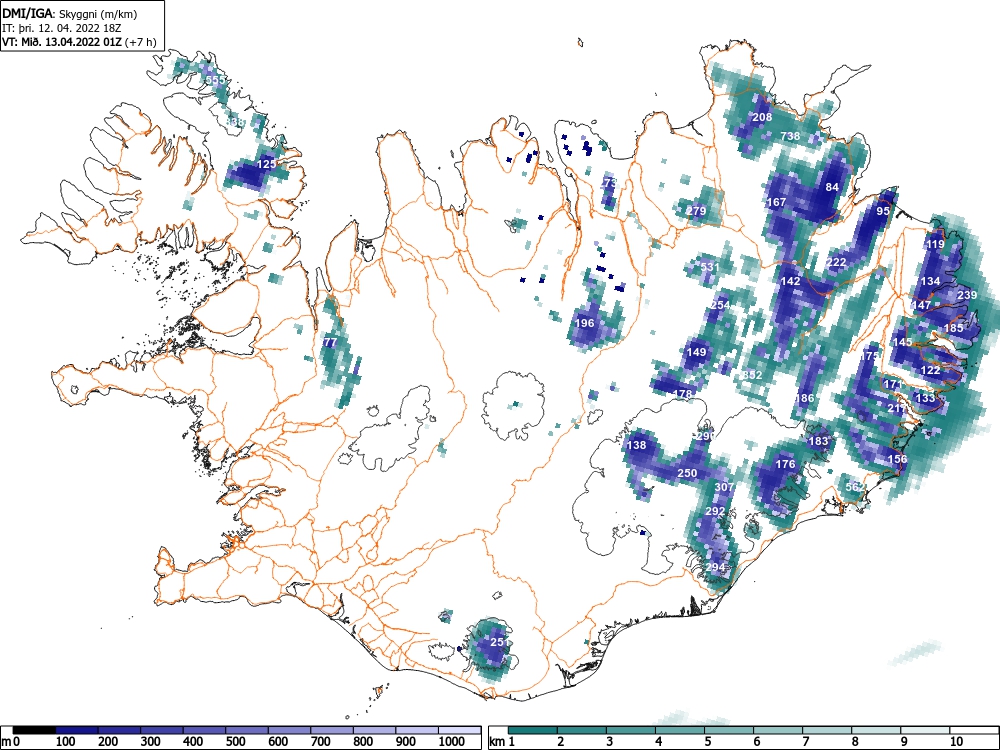Click the visibility value 738 on the map
This screenshot has width=1000, height=750.
[790, 136]
